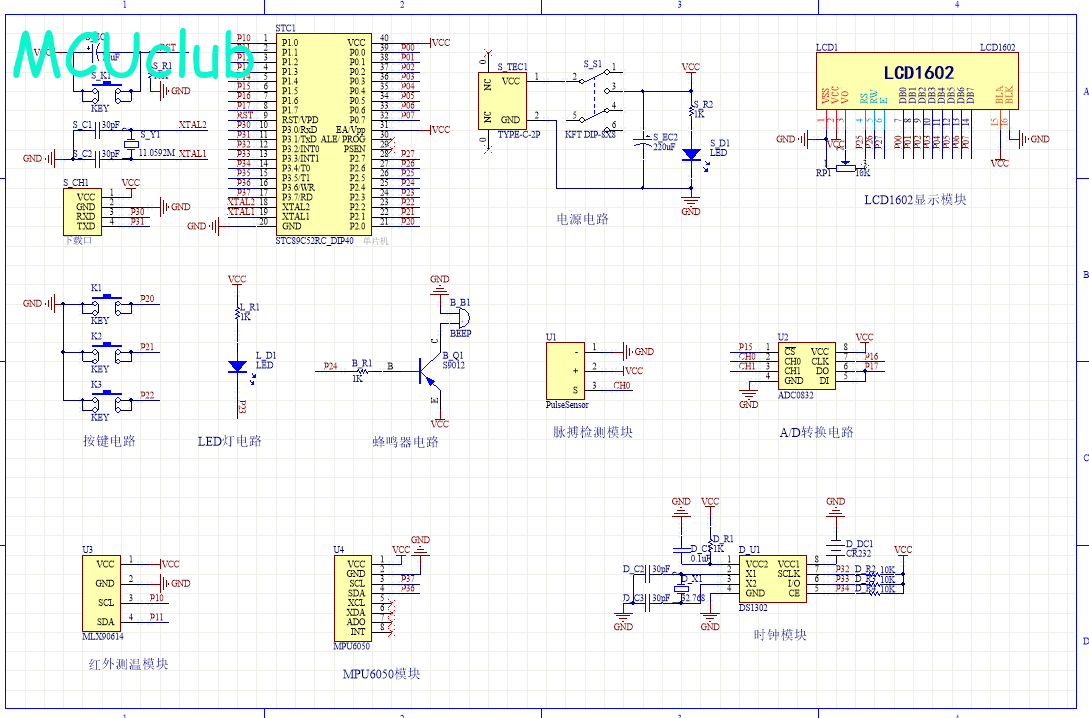Click the P10 net label on MLX90614 SCL
This screenshot has width=1089, height=718.
(157, 598)
